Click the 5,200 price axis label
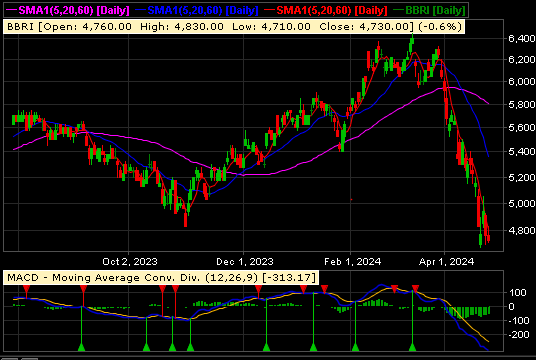536x360 pixels. pos(522,177)
